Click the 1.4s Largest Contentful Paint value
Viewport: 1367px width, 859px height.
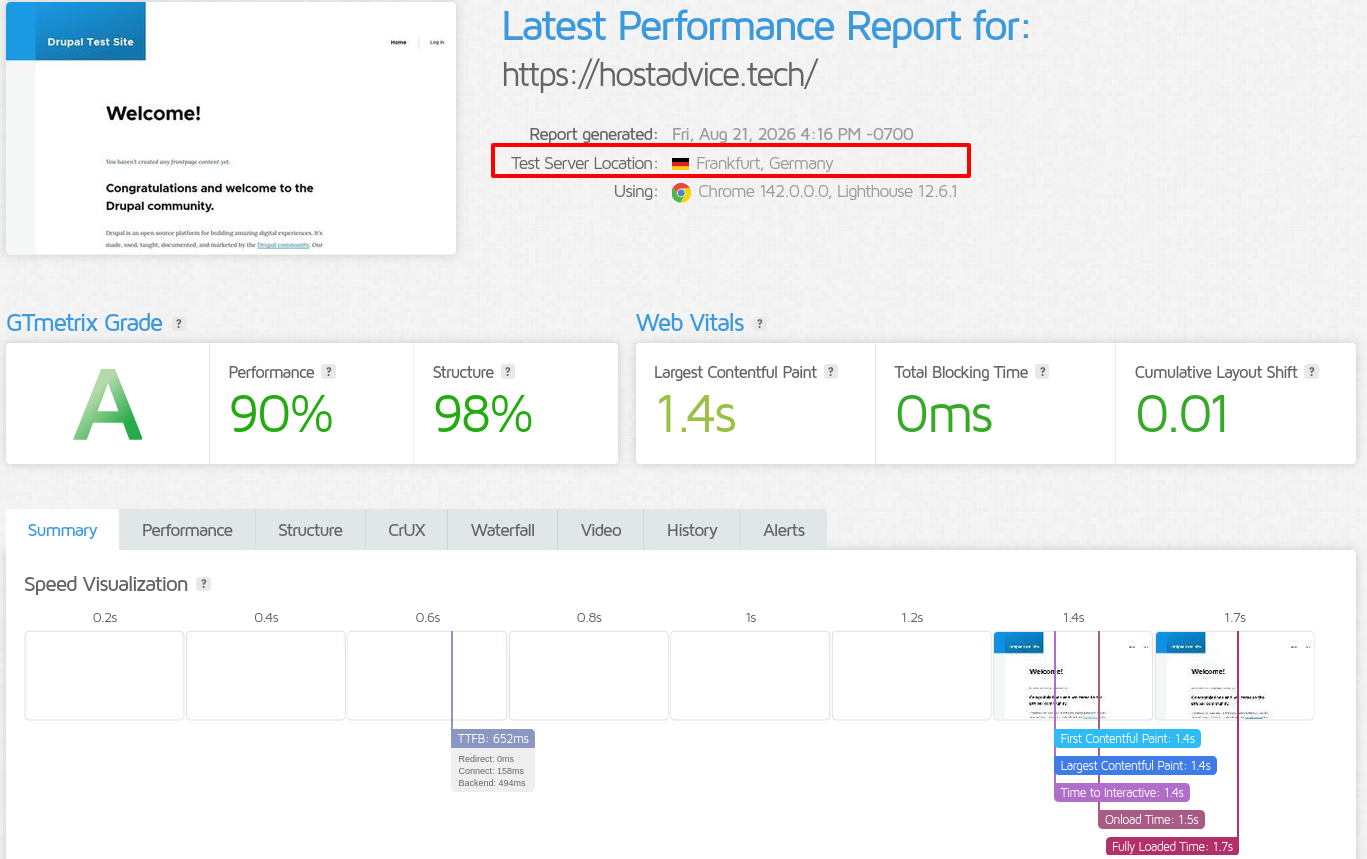(696, 414)
